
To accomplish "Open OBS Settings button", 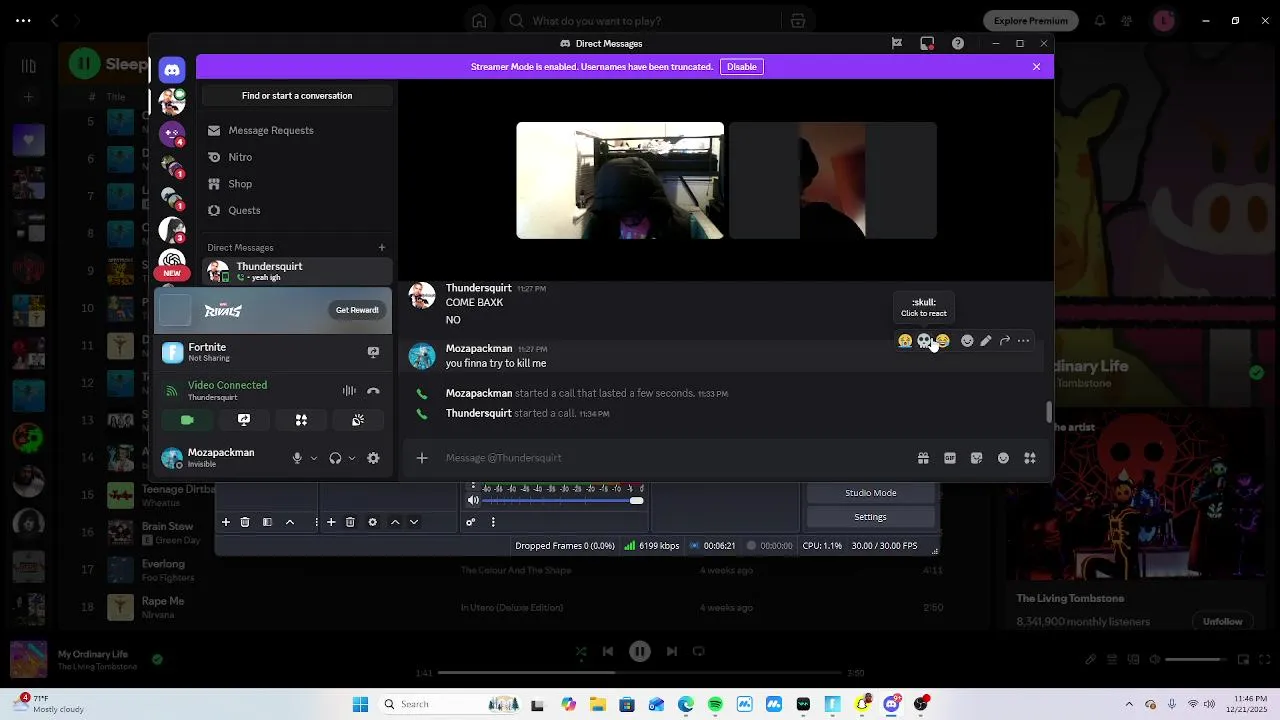I will point(870,517).
